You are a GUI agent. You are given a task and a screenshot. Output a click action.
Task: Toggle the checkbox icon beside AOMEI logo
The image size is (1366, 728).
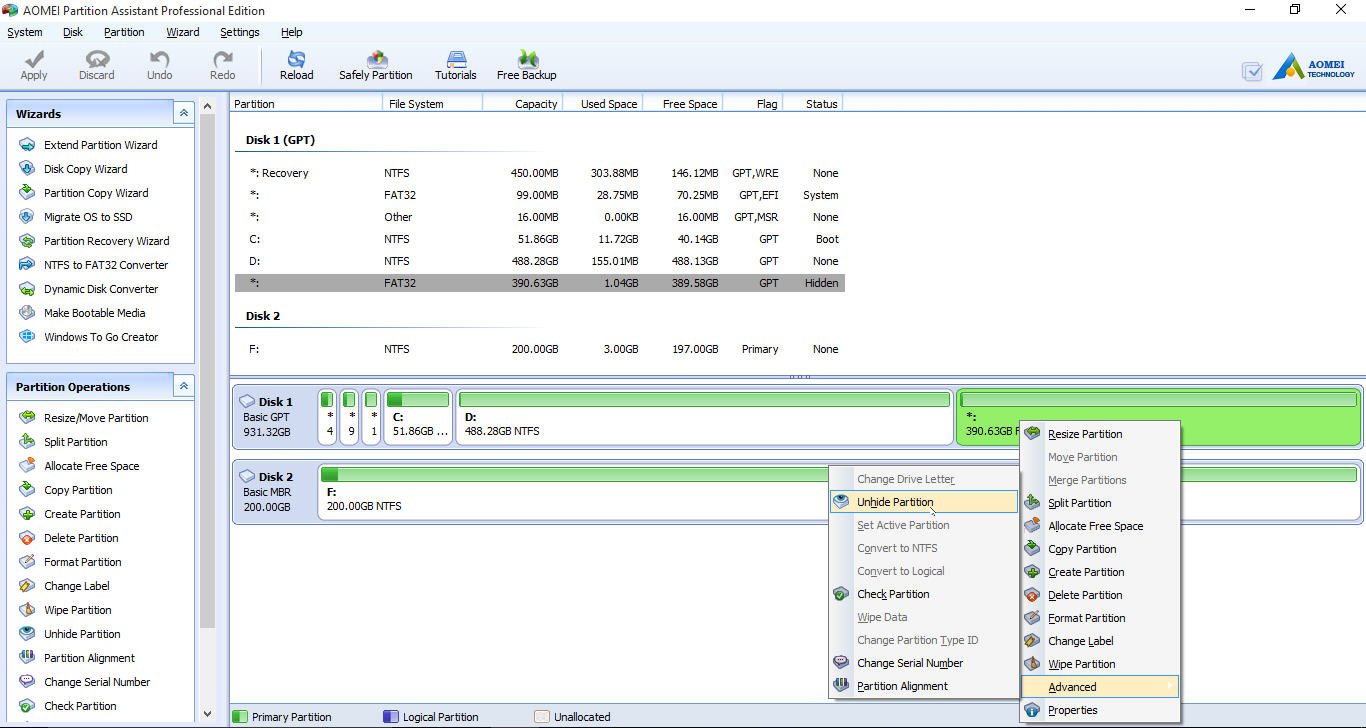point(1251,71)
